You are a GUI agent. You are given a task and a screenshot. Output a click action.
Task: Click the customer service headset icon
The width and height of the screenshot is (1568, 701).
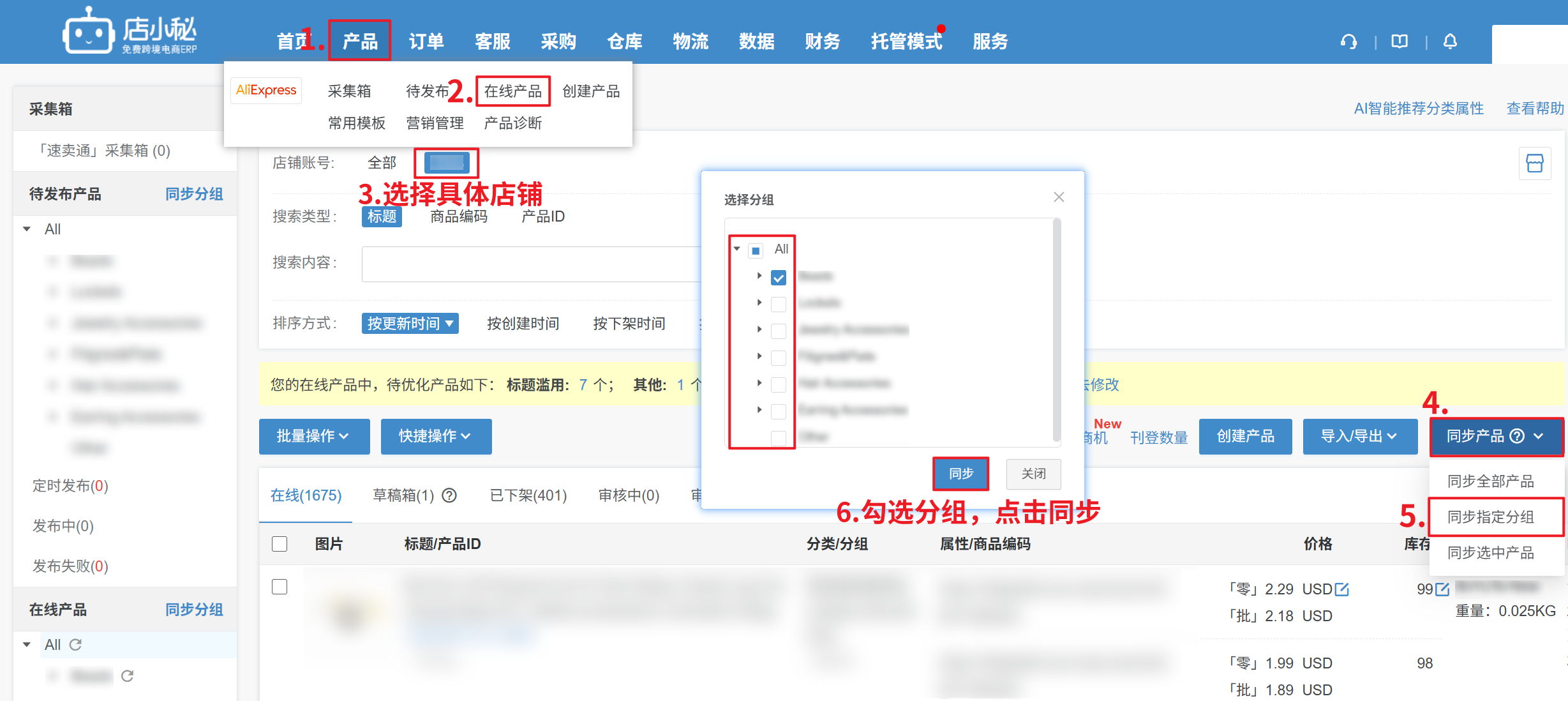point(1348,42)
